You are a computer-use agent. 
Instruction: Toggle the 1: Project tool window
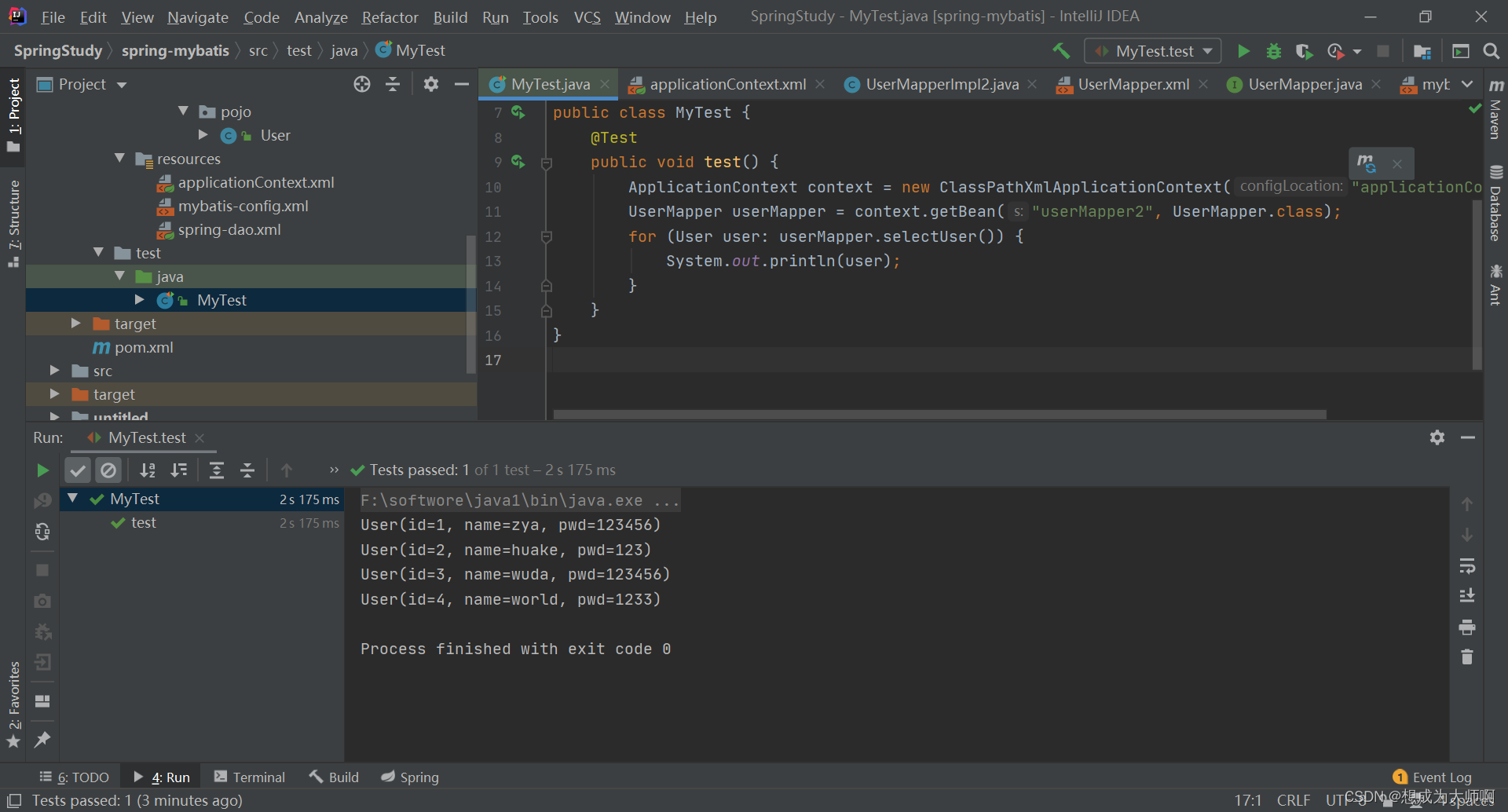click(13, 116)
